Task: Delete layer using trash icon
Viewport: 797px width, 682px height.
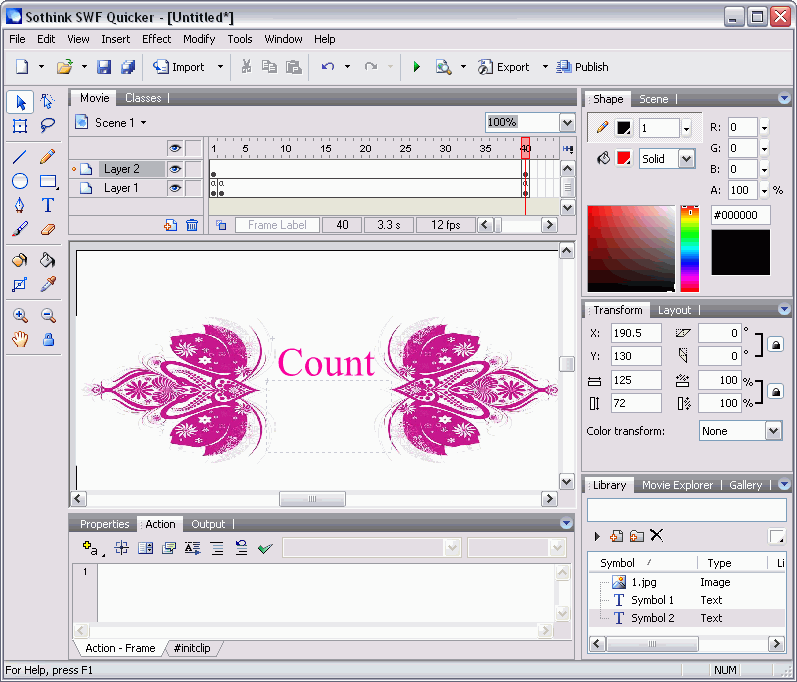Action: click(192, 225)
